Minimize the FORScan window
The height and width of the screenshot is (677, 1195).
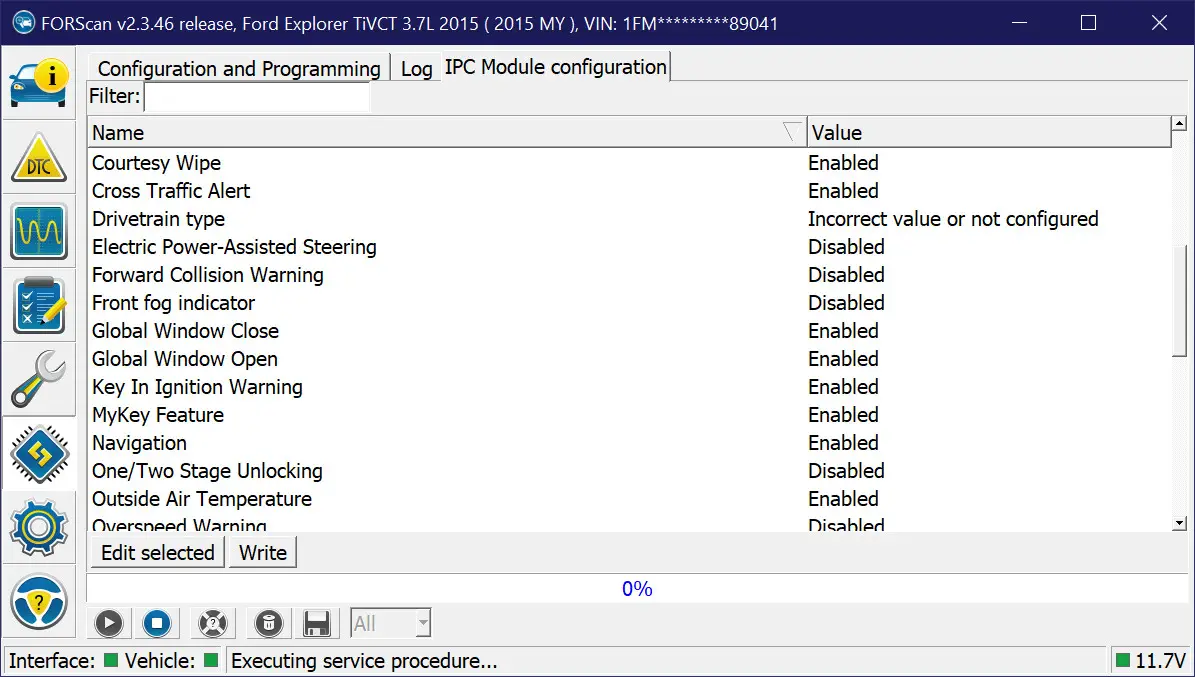click(x=1019, y=23)
